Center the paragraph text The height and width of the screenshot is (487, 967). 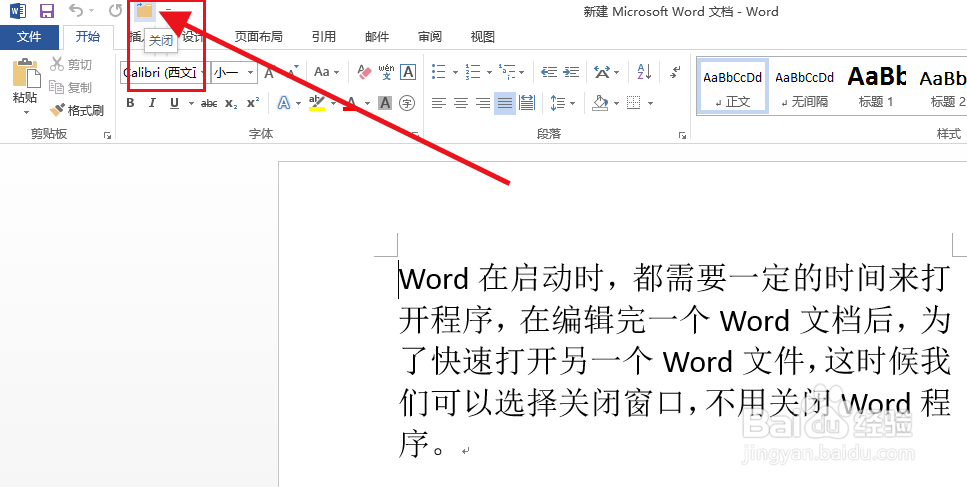pos(461,103)
